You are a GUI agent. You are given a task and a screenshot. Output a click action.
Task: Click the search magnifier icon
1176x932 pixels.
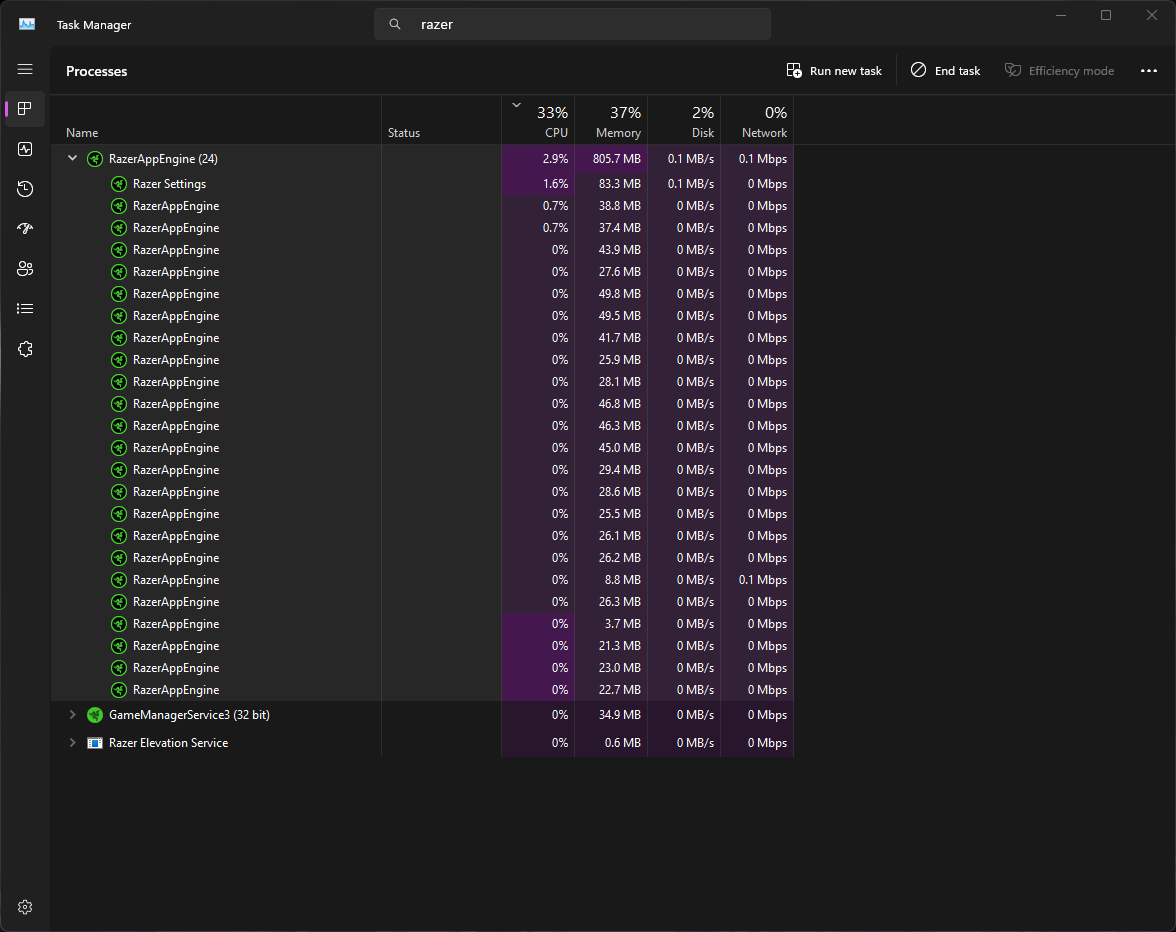pyautogui.click(x=394, y=24)
